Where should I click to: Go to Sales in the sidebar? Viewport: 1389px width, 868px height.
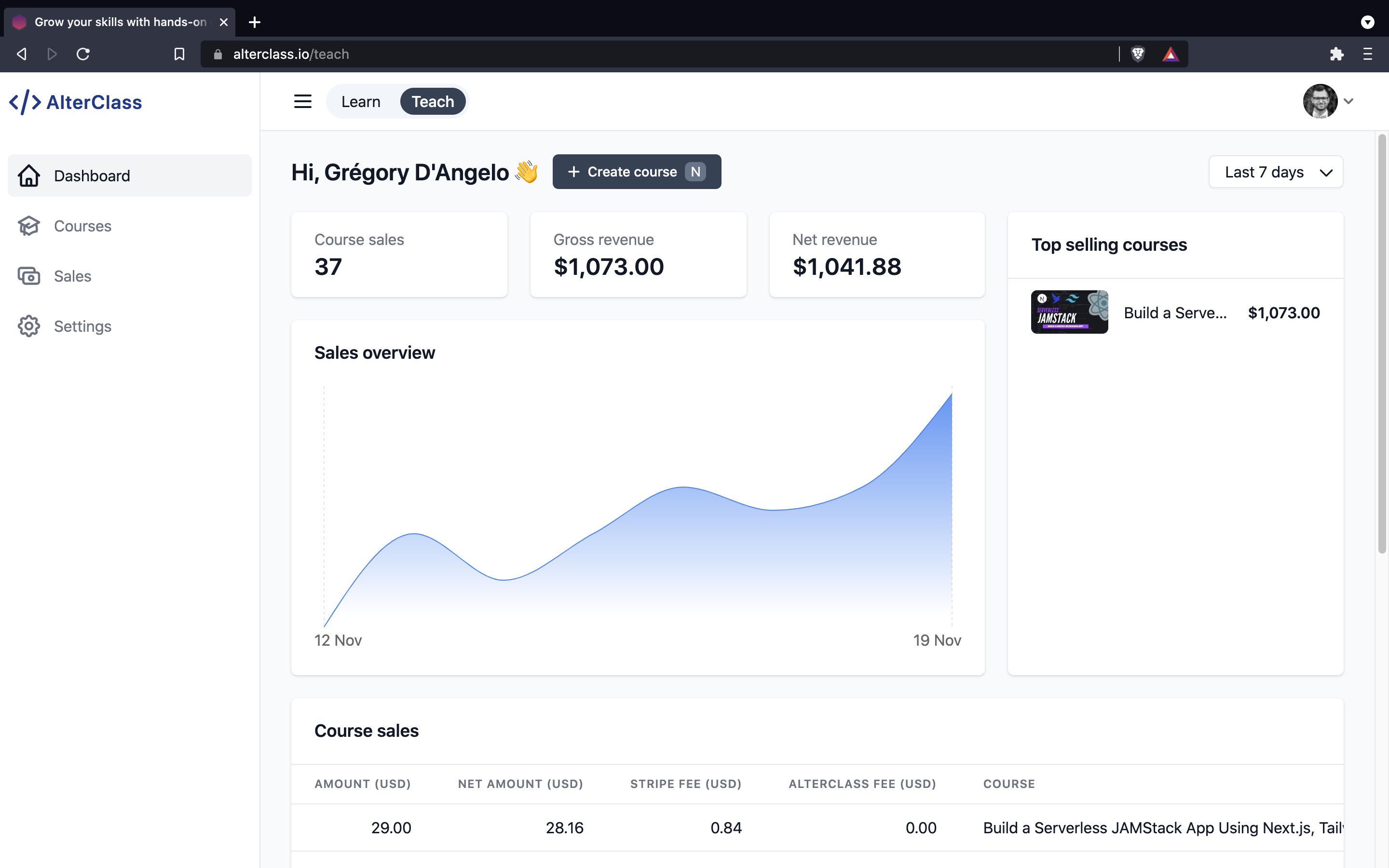tap(72, 276)
